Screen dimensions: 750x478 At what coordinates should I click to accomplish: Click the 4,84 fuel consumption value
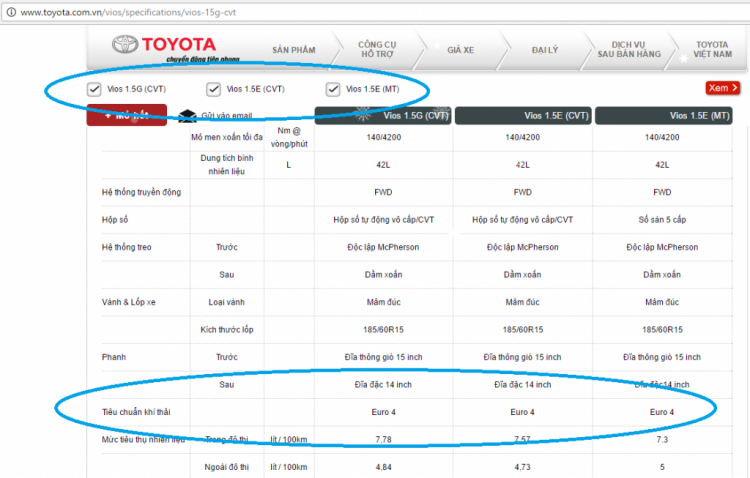click(383, 467)
